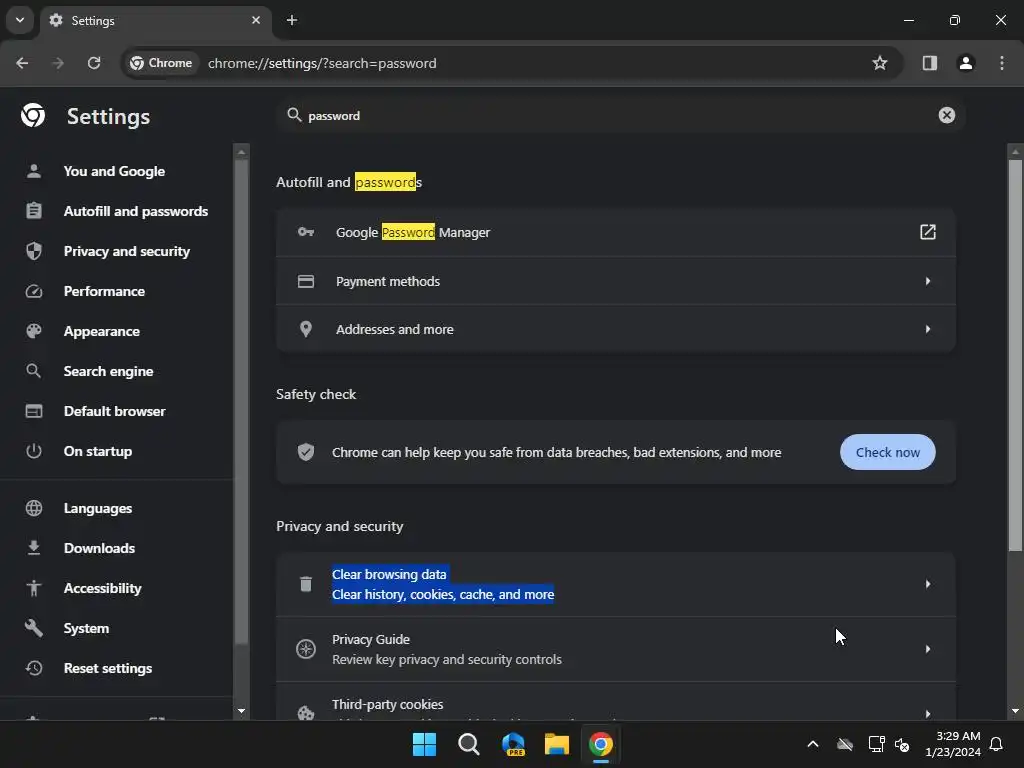Click the wrench icon beside System
The image size is (1024, 768).
click(34, 628)
